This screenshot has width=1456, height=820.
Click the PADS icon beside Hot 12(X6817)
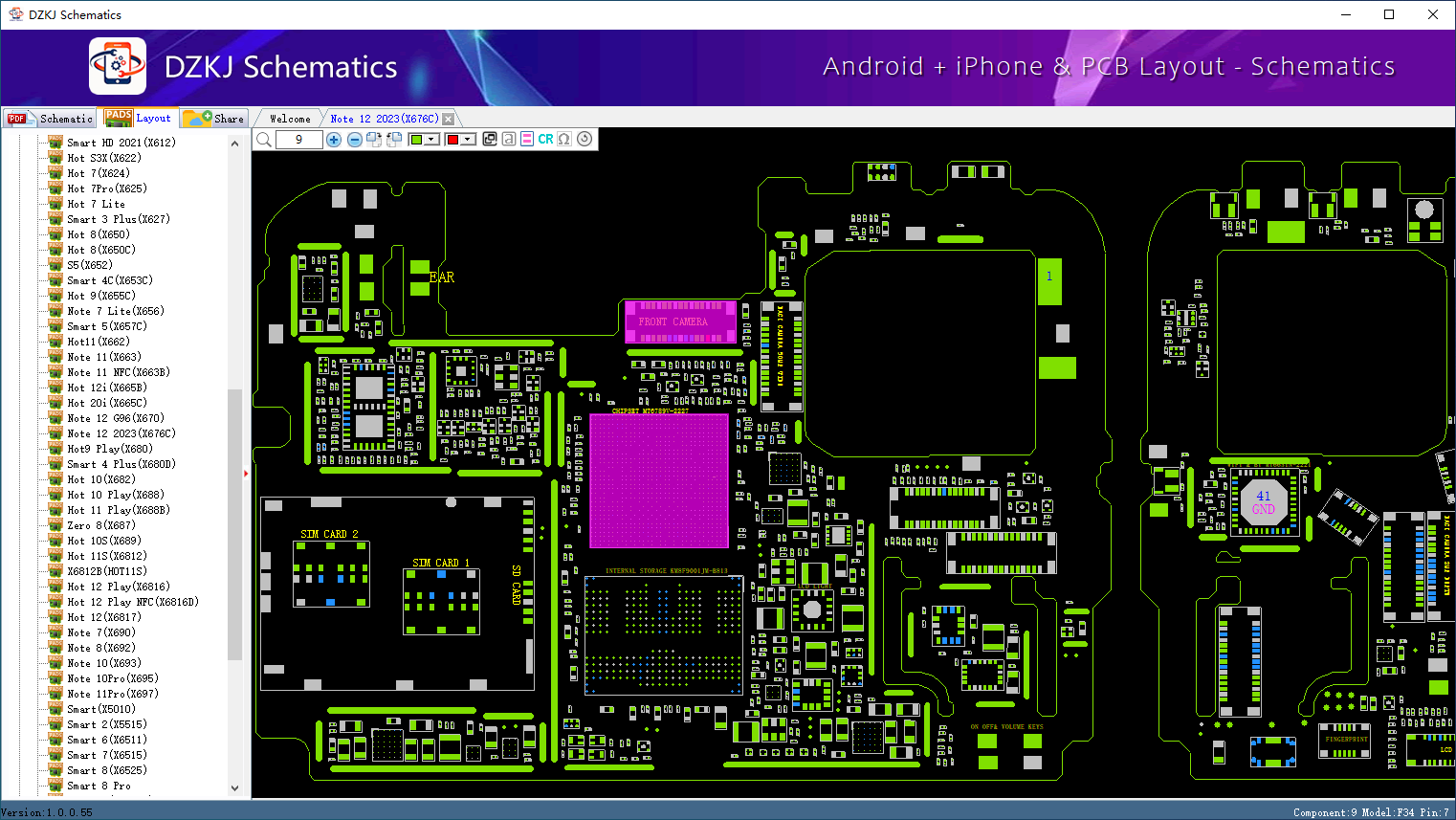pyautogui.click(x=55, y=617)
